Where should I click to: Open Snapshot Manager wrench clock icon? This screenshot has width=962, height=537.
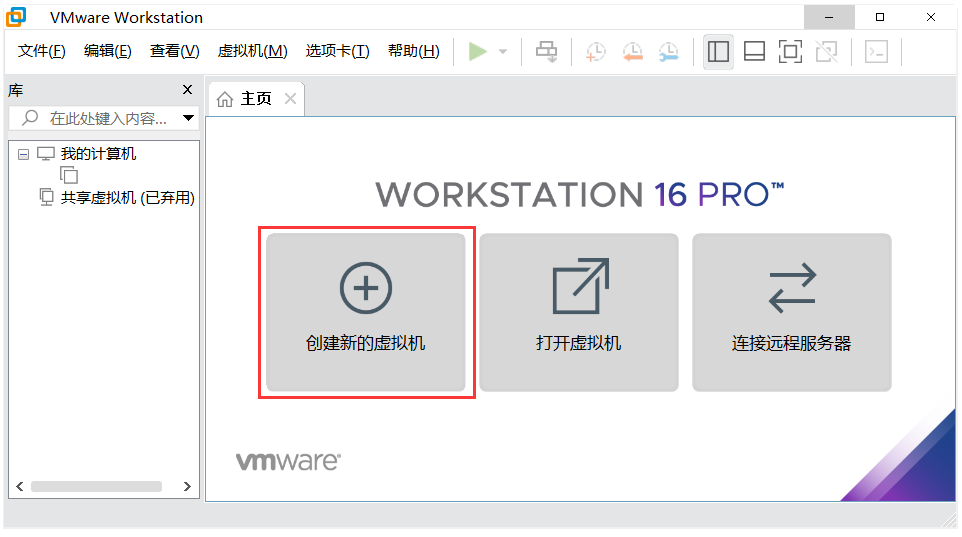point(669,52)
